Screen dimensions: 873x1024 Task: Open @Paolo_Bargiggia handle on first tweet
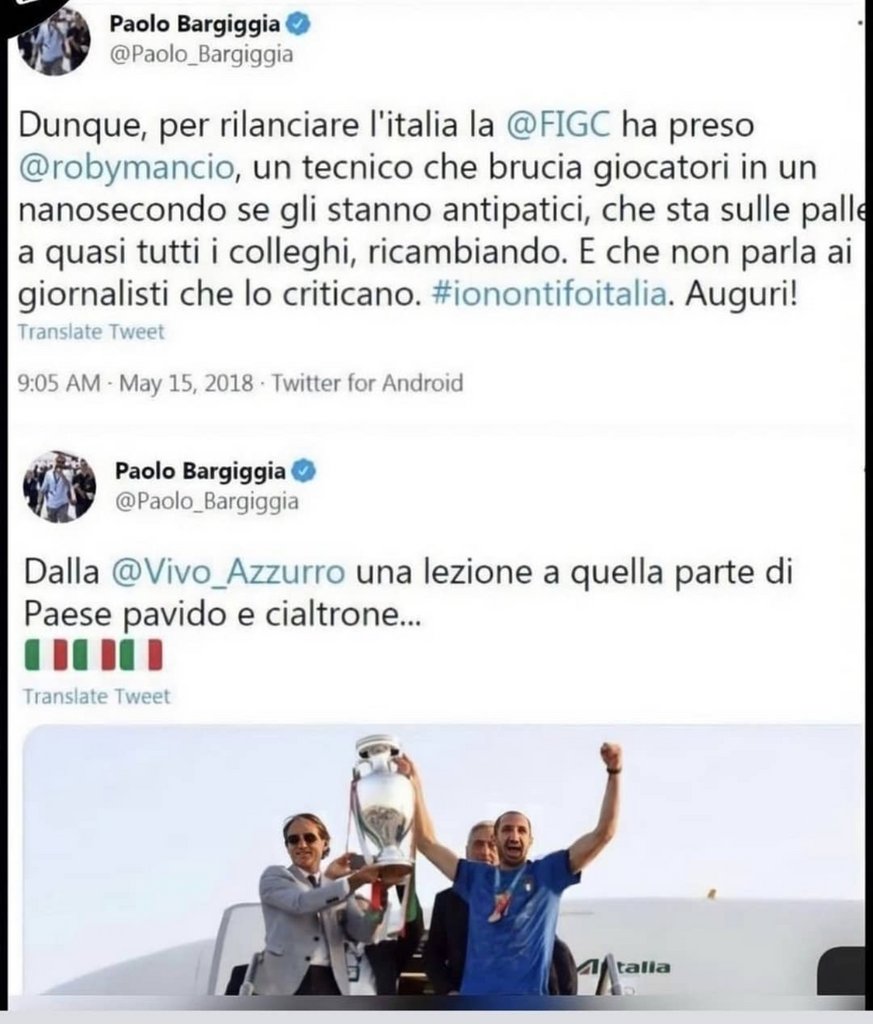[200, 54]
